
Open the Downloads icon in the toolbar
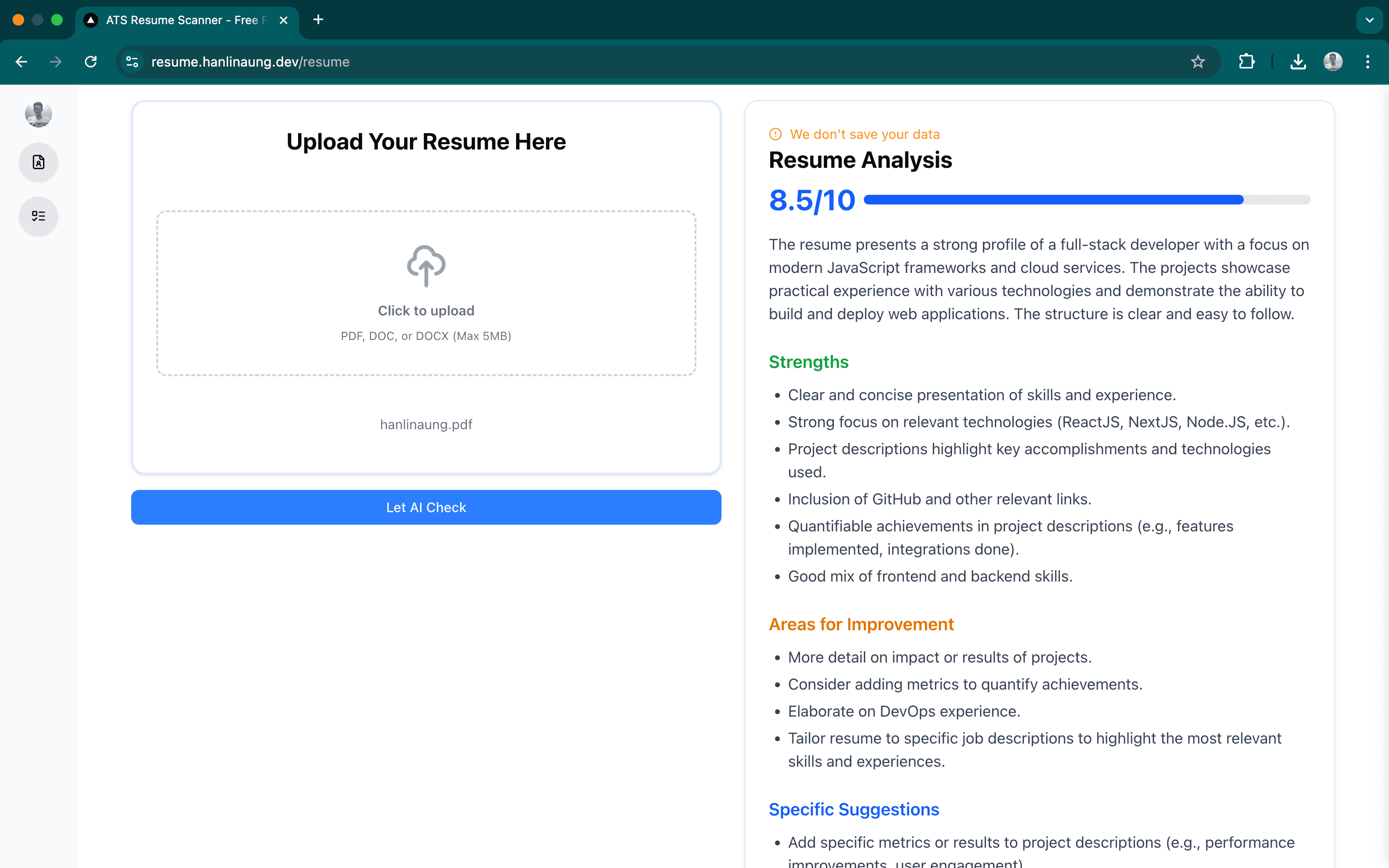point(1298,61)
